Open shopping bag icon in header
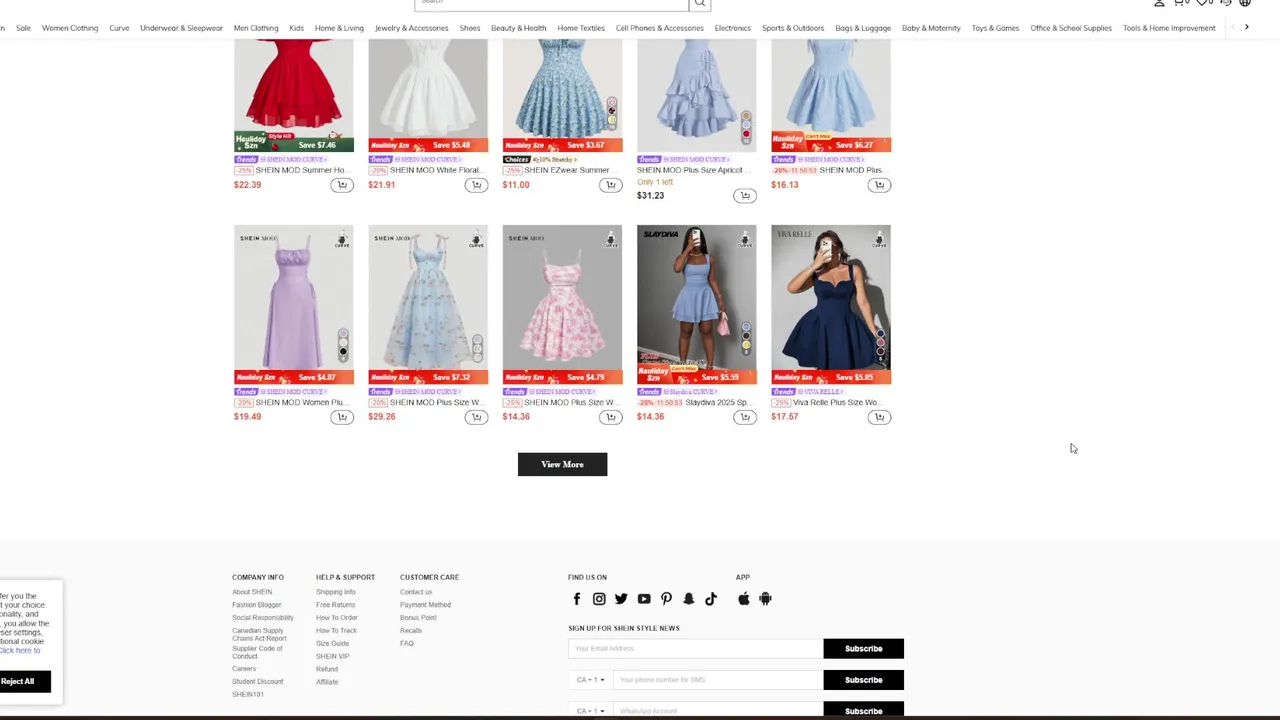Image resolution: width=1280 pixels, height=720 pixels. [1180, 3]
